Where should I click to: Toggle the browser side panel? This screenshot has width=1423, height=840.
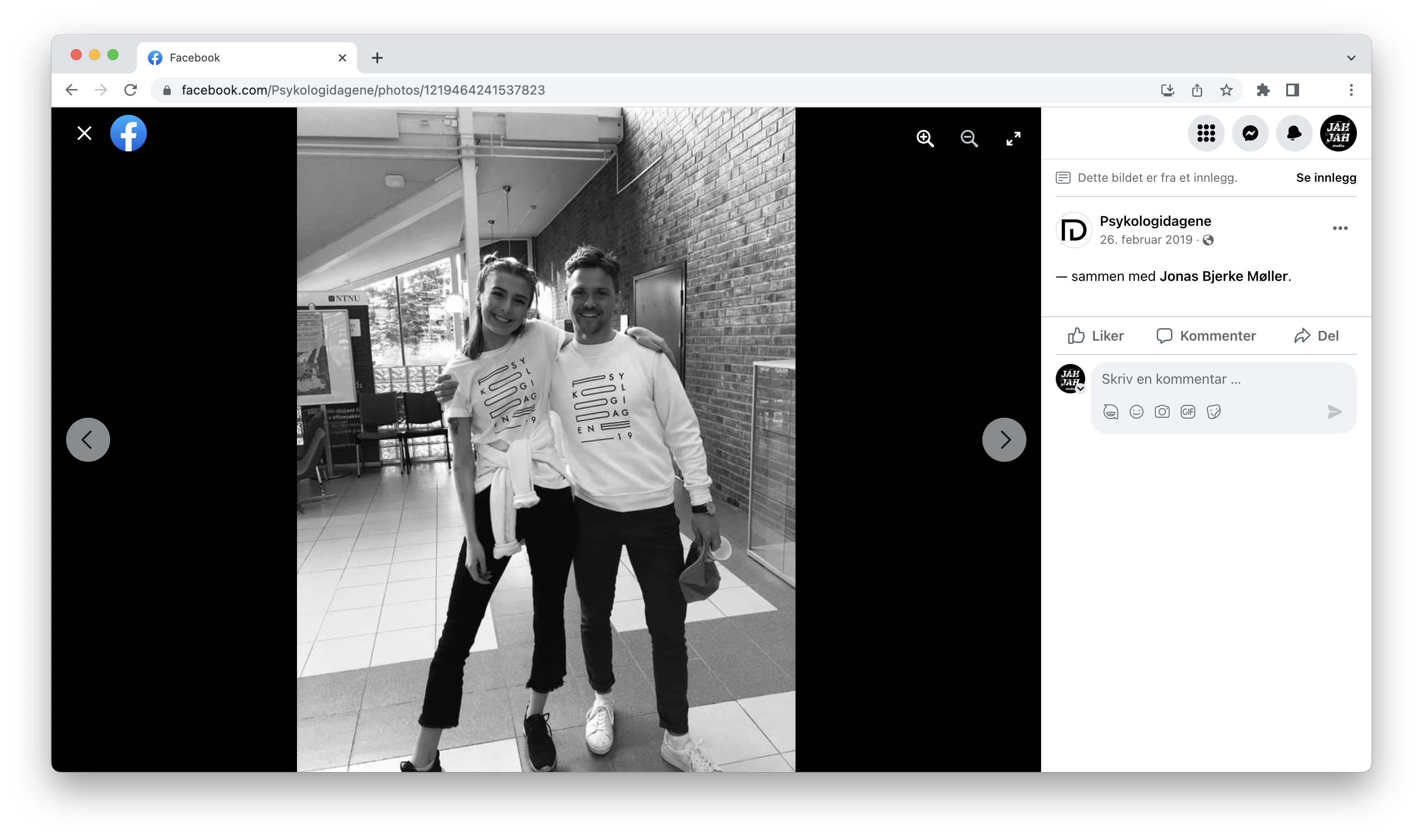point(1292,90)
